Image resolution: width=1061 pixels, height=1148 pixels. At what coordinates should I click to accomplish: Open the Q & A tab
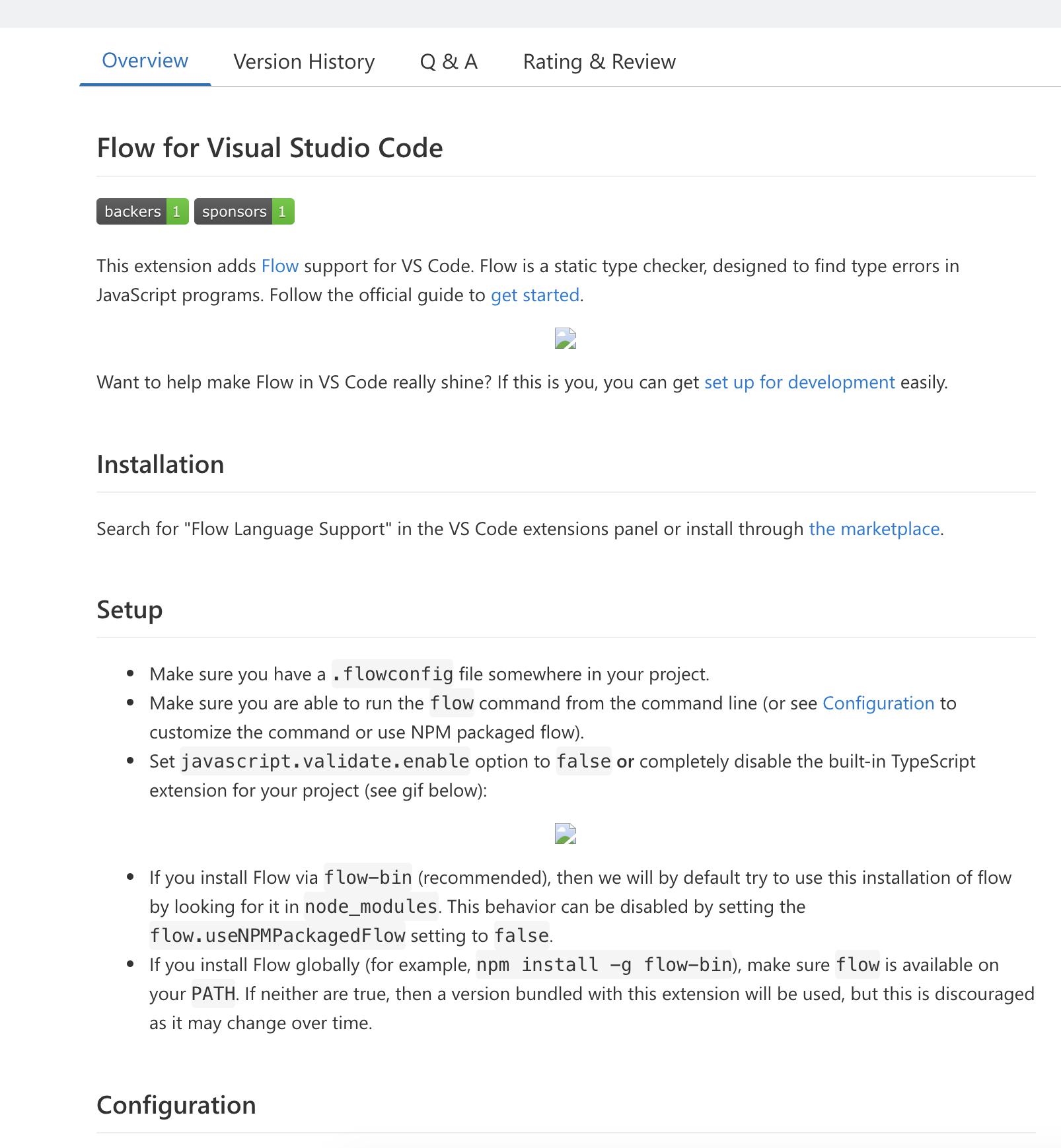pyautogui.click(x=449, y=61)
